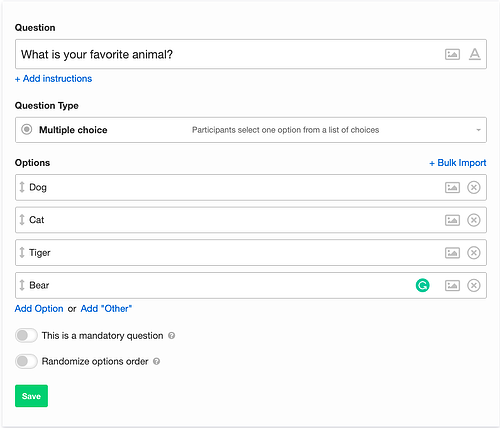Turn on Randomize options order
Screen dimensions: 500x428
(26, 361)
